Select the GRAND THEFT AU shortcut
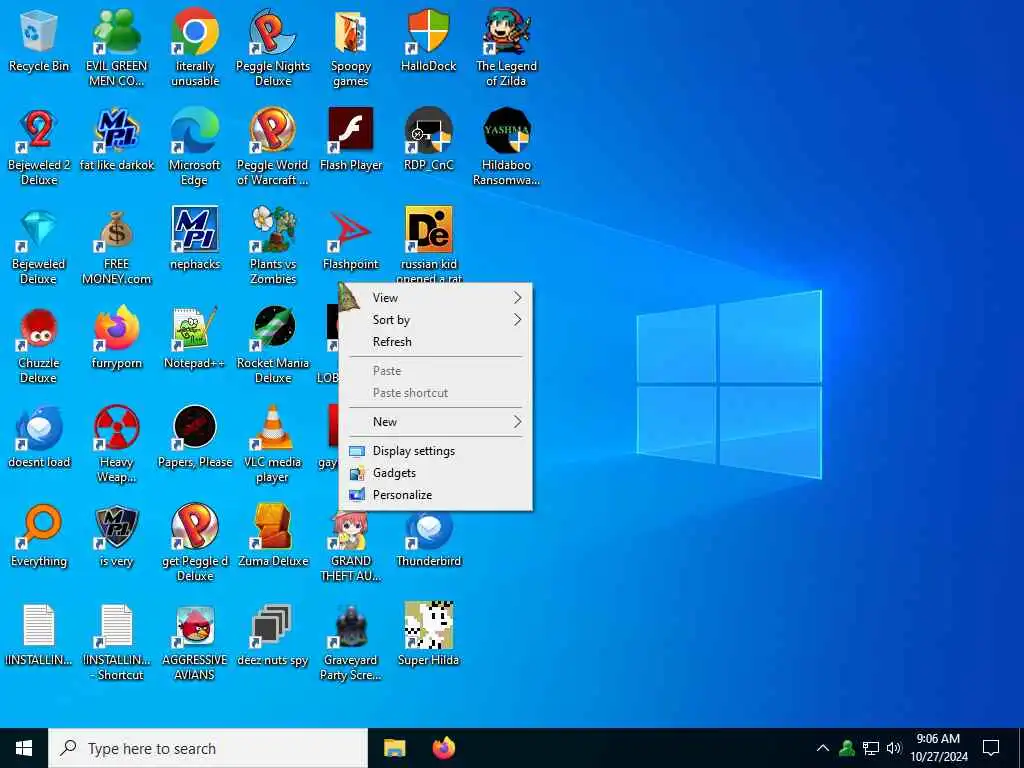 coord(351,549)
